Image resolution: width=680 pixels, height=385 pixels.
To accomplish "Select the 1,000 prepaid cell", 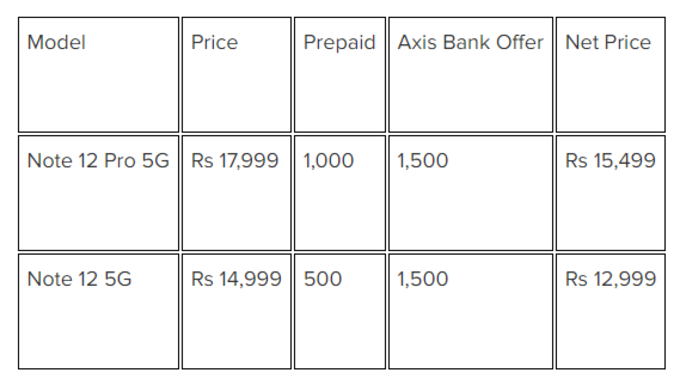I will coord(340,193).
